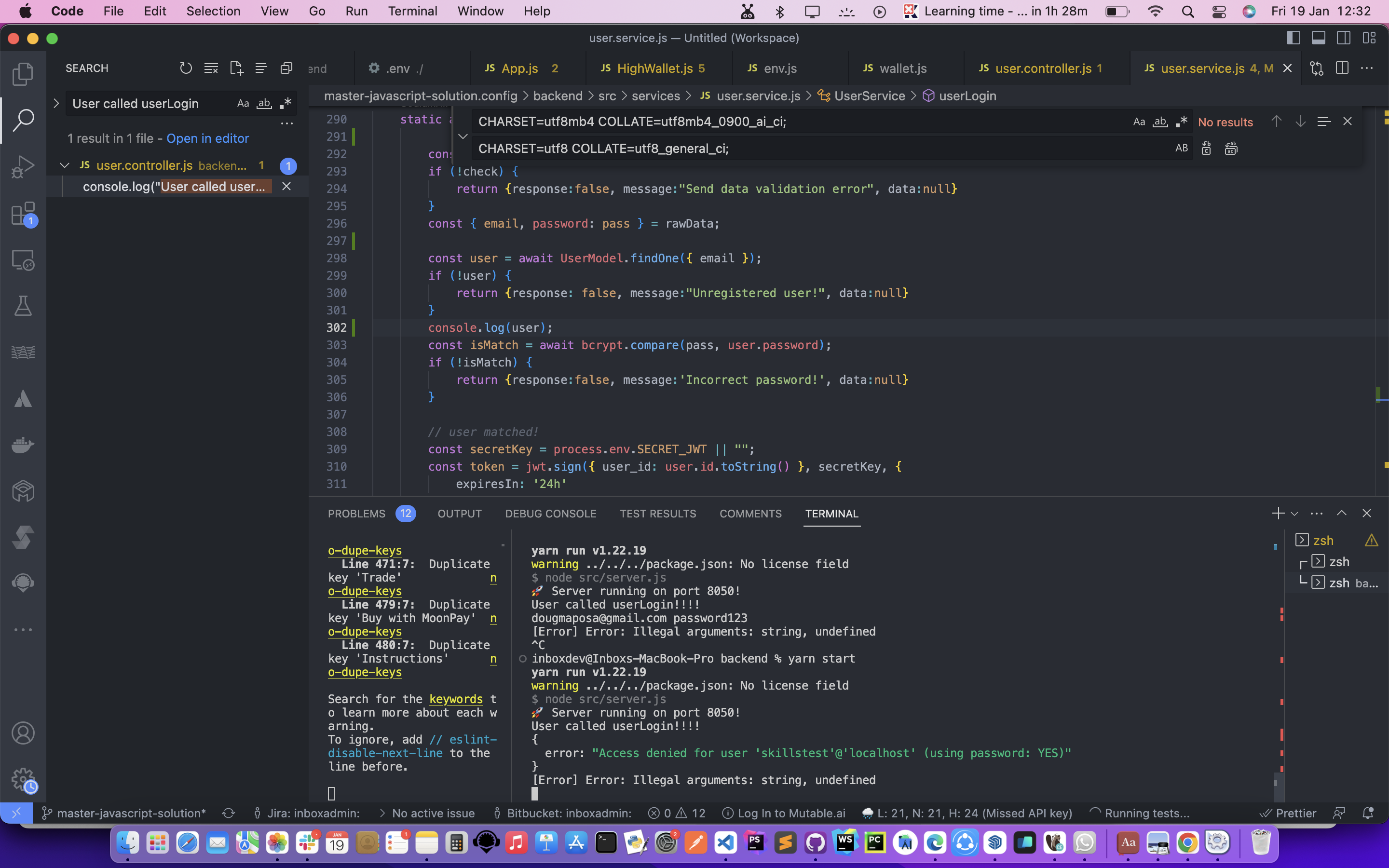Switch to the PROBLEMS panel tab

(356, 514)
